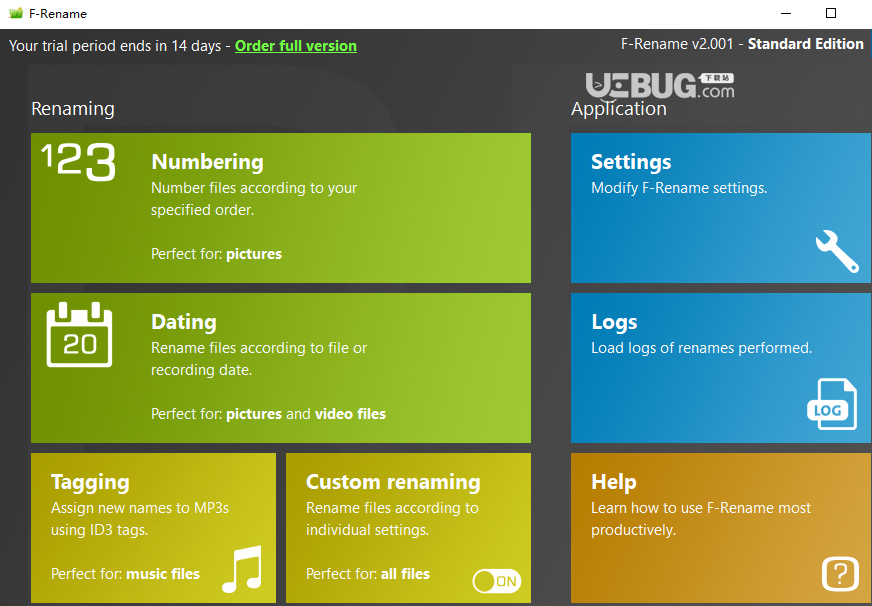Click "Your trial period ends in 14 days" text
872x606 pixels.
coord(115,46)
